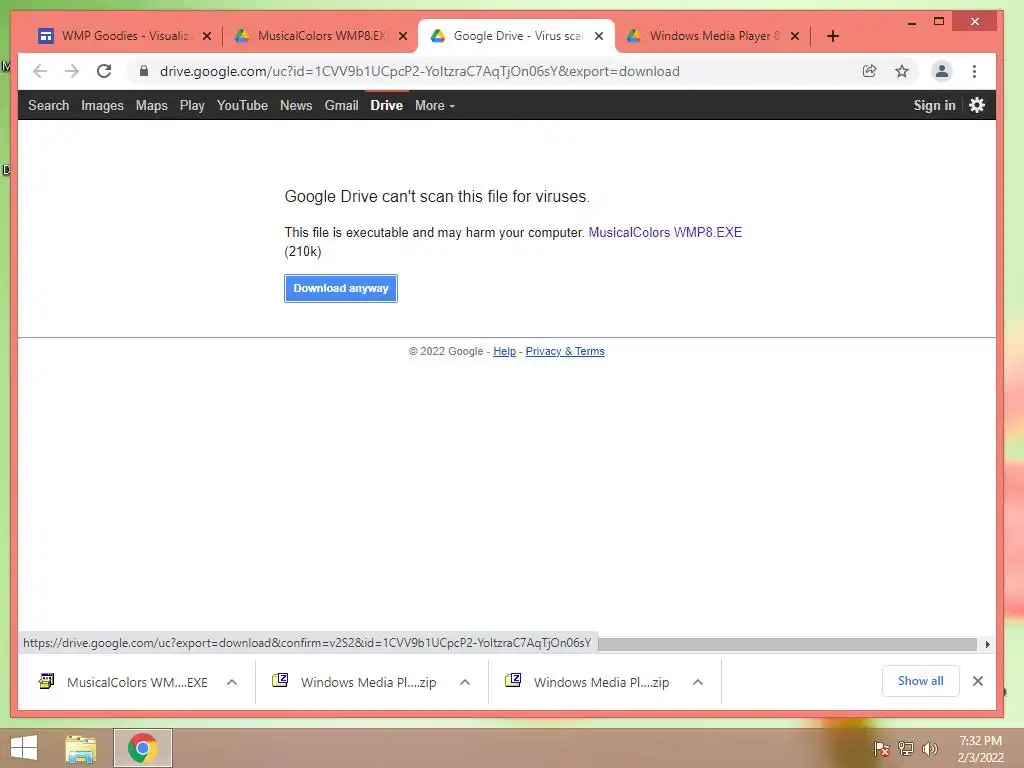Expand the More dropdown
The width and height of the screenshot is (1024, 768).
point(435,105)
